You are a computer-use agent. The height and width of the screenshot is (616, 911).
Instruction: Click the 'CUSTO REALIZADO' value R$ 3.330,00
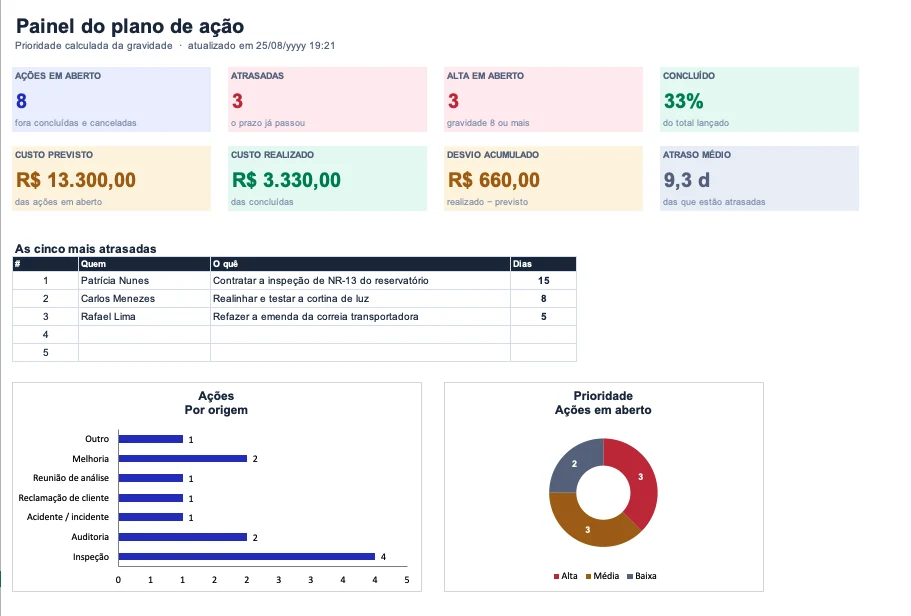[286, 180]
